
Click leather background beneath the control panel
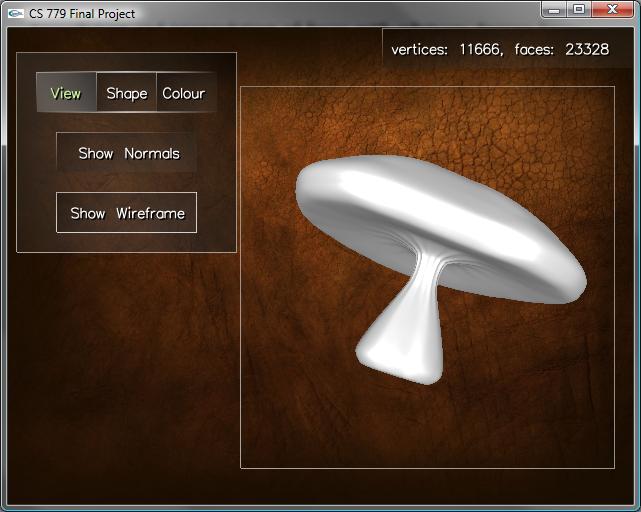point(120,380)
